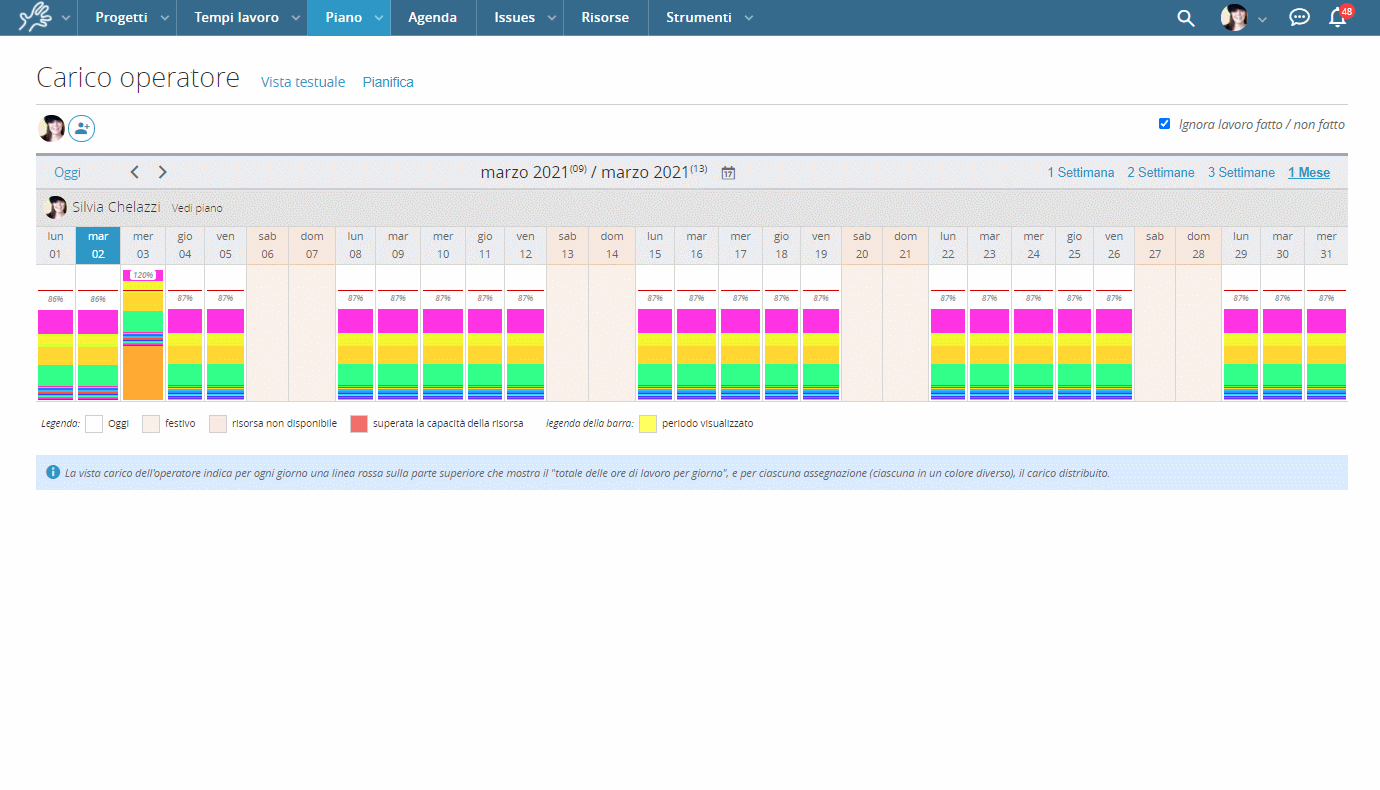Click Silvia Chelazzi's avatar in the operator row

pos(56,208)
